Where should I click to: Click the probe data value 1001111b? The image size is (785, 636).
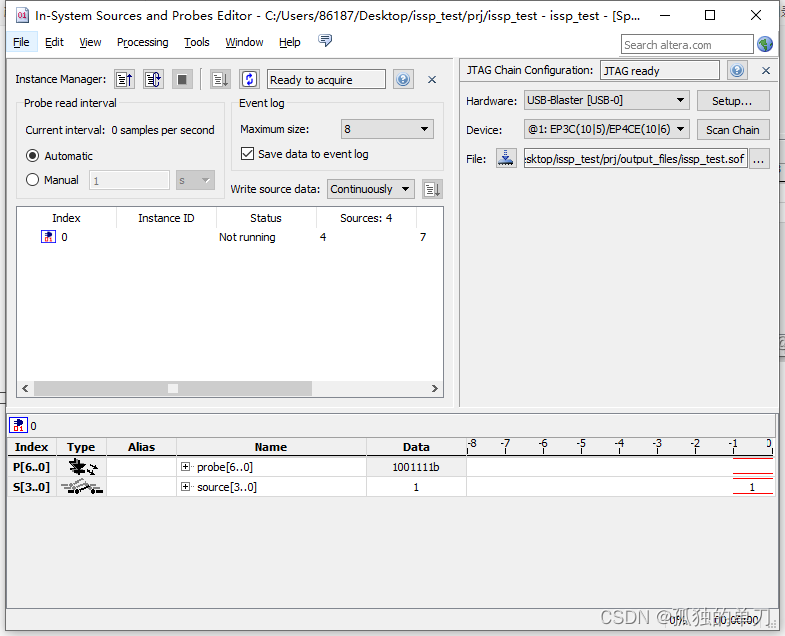coord(416,467)
